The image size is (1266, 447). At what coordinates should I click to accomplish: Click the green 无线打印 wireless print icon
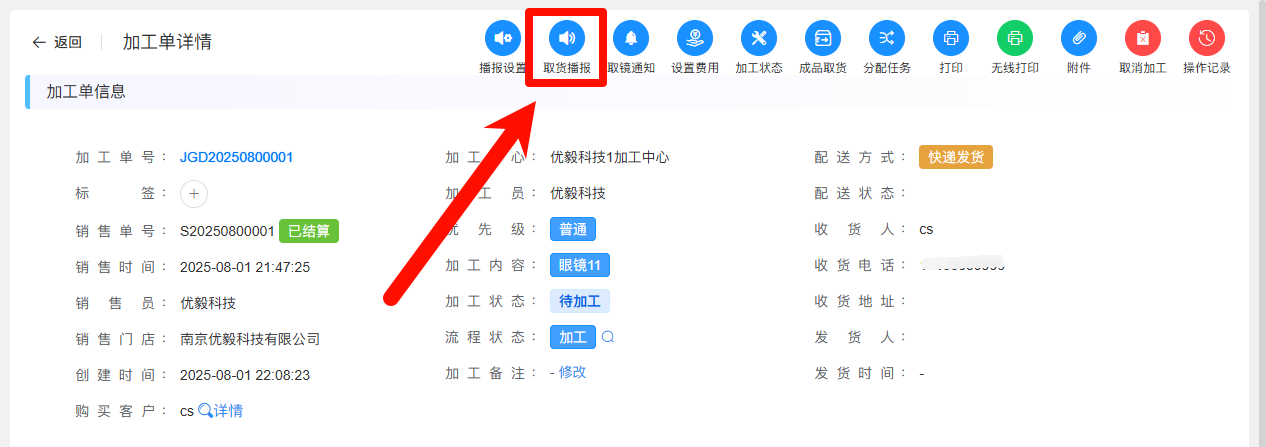click(1015, 39)
